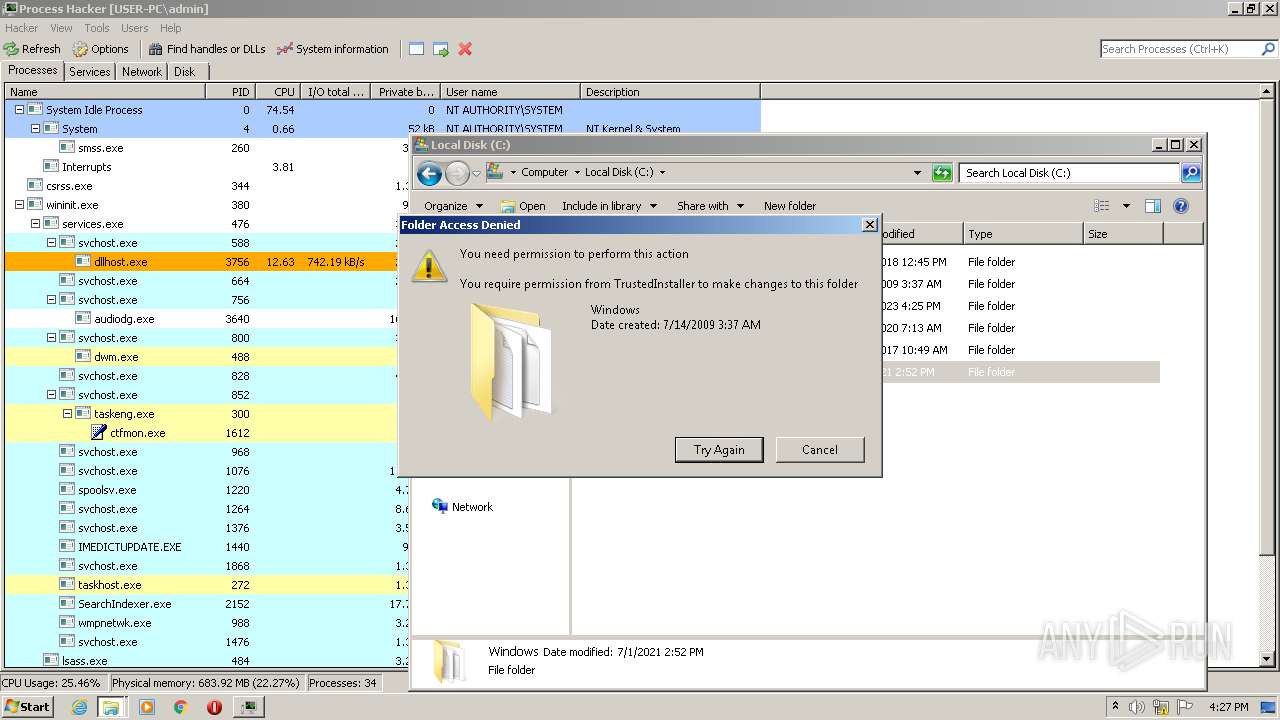Switch to the Services tab
Screen dimensions: 1280x720
[90, 72]
